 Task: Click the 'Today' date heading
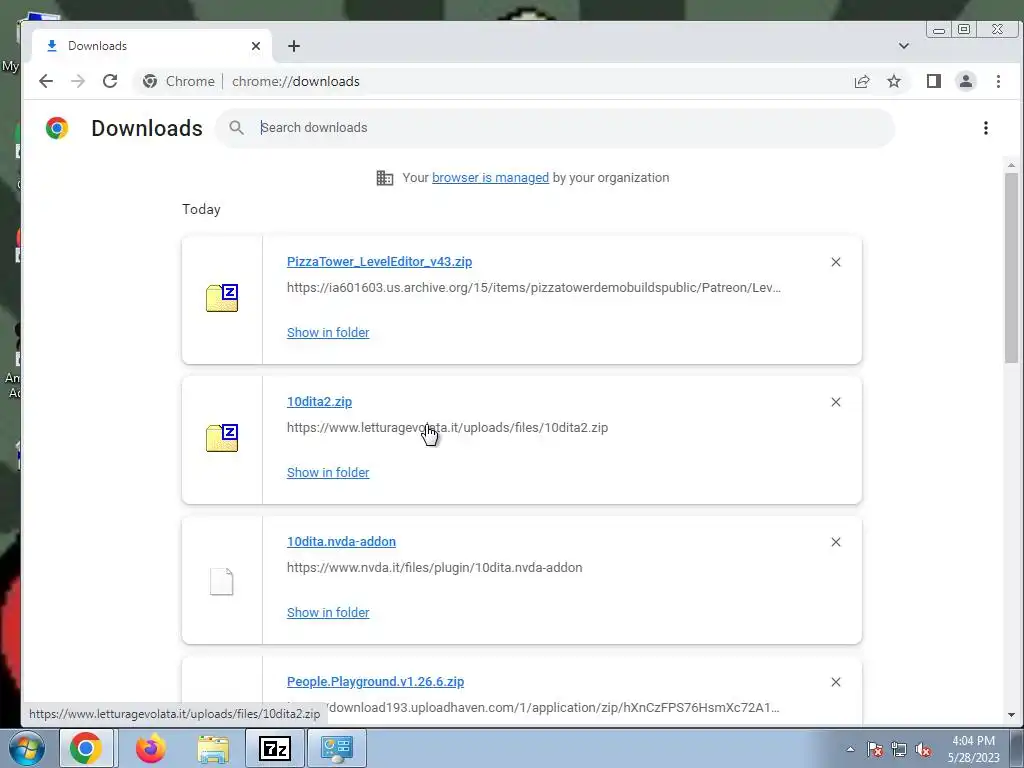click(x=201, y=209)
